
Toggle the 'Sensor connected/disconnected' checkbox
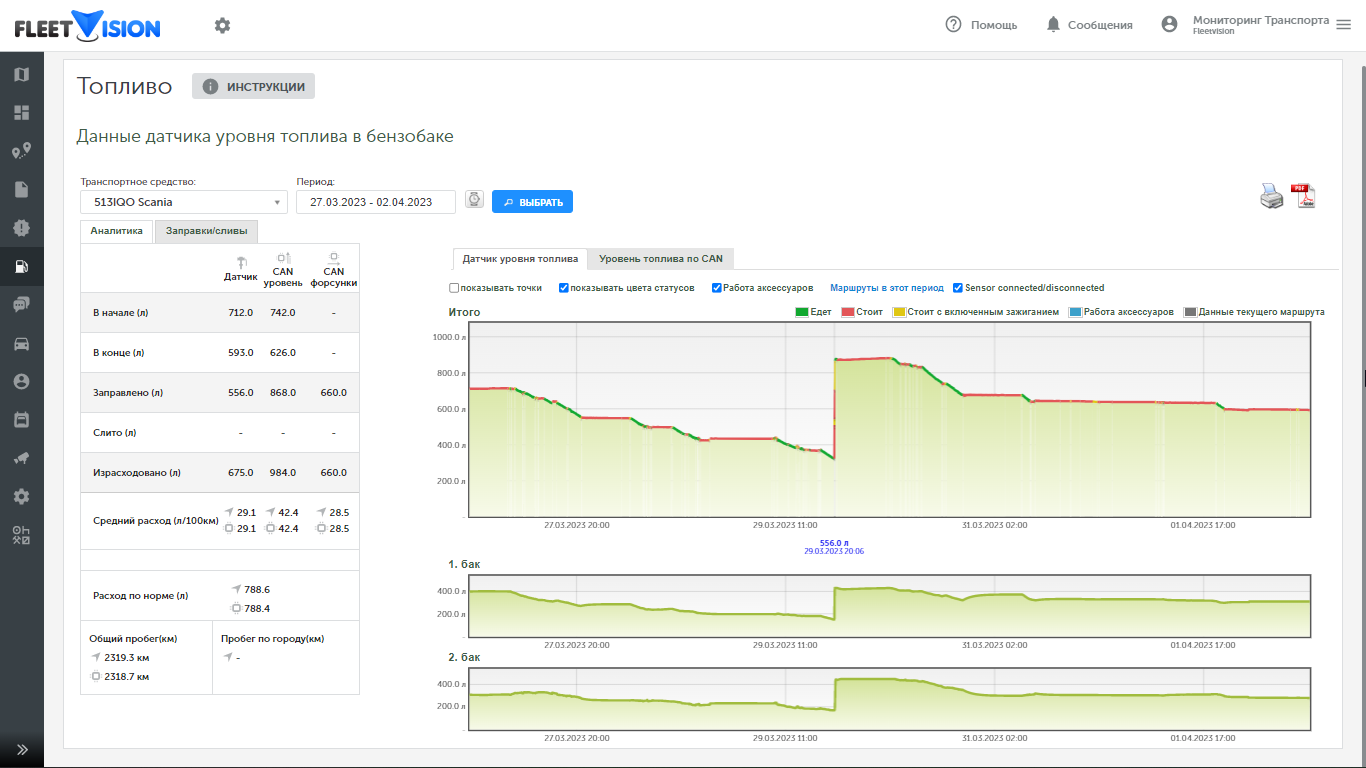[x=958, y=288]
